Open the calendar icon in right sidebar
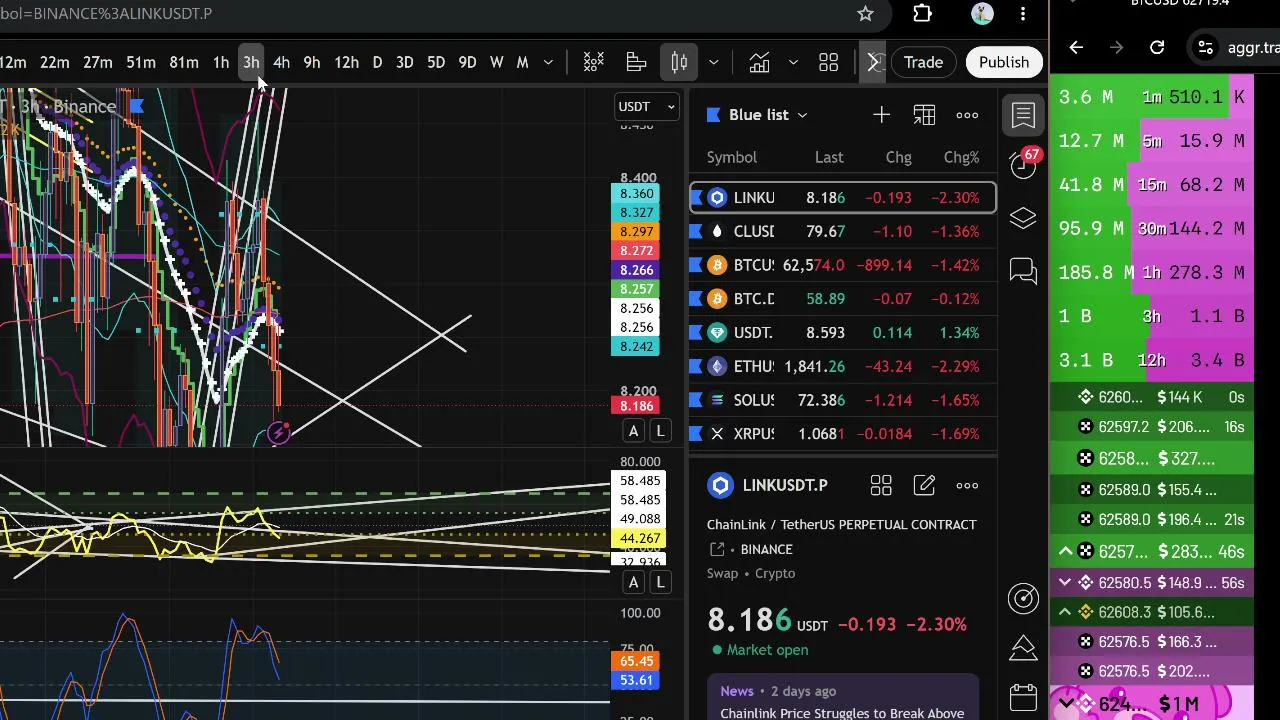This screenshot has width=1280, height=720. tap(1023, 697)
